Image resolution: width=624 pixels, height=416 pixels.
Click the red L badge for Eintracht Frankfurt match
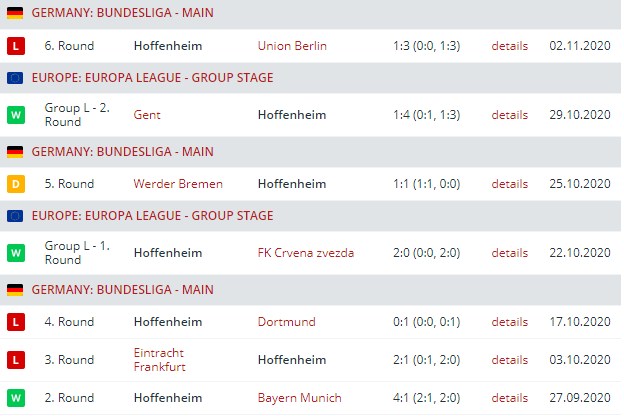tap(15, 359)
